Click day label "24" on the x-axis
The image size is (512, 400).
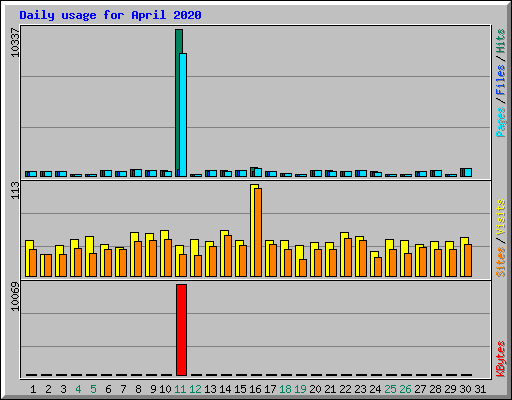point(375,389)
